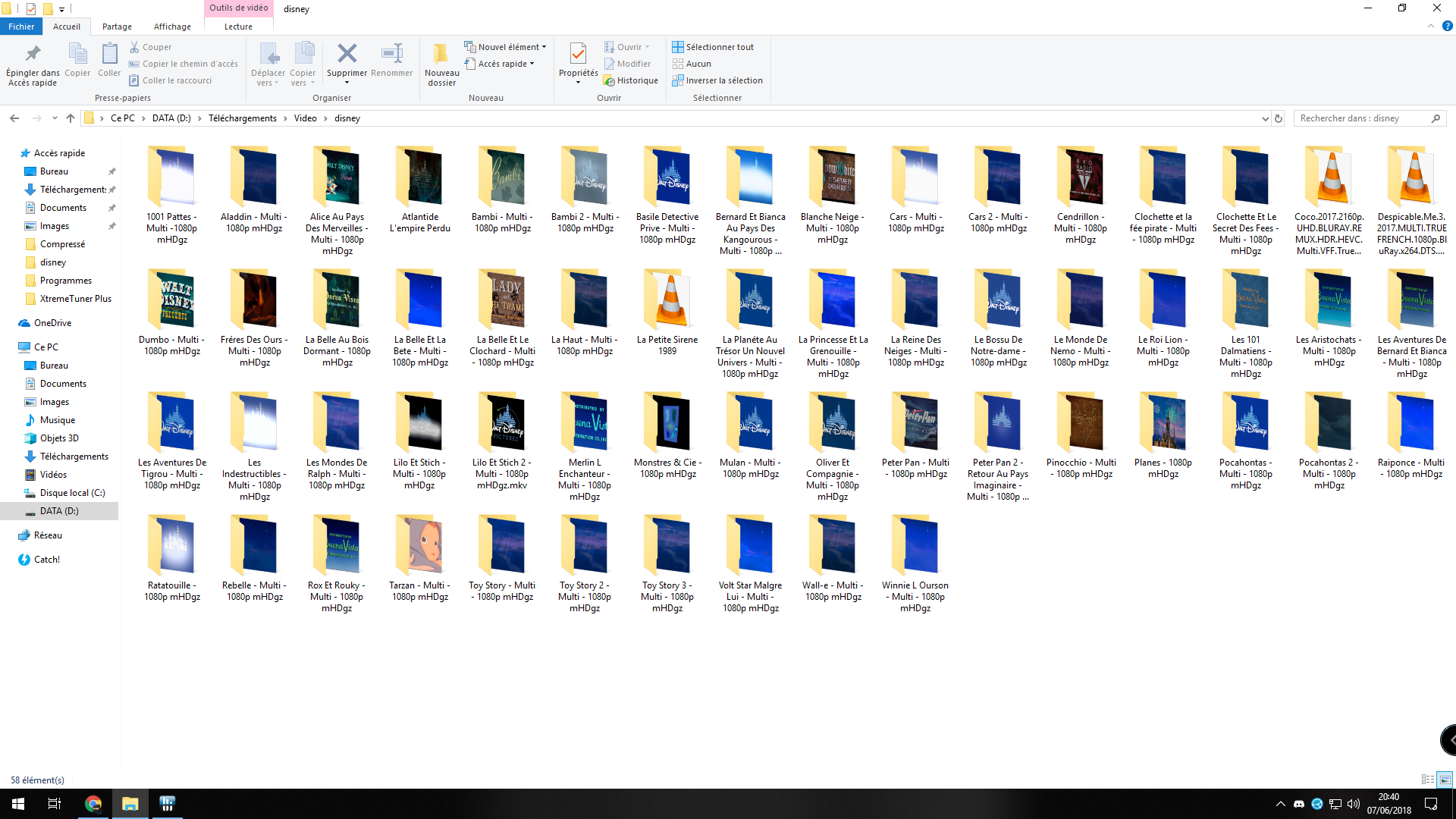Click DATA (D:) in the address breadcrumb

pyautogui.click(x=171, y=118)
